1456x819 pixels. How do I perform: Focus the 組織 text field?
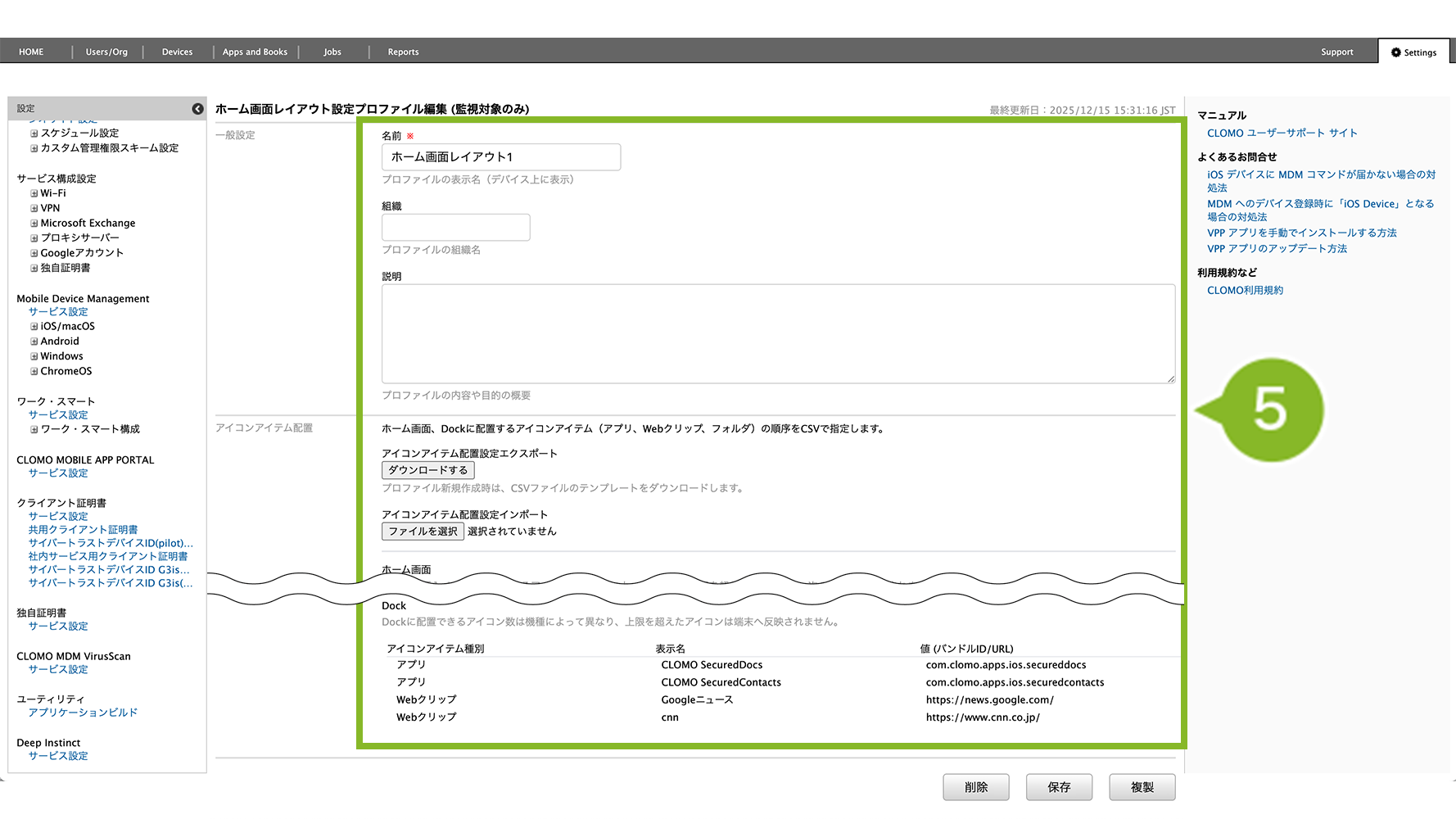455,228
